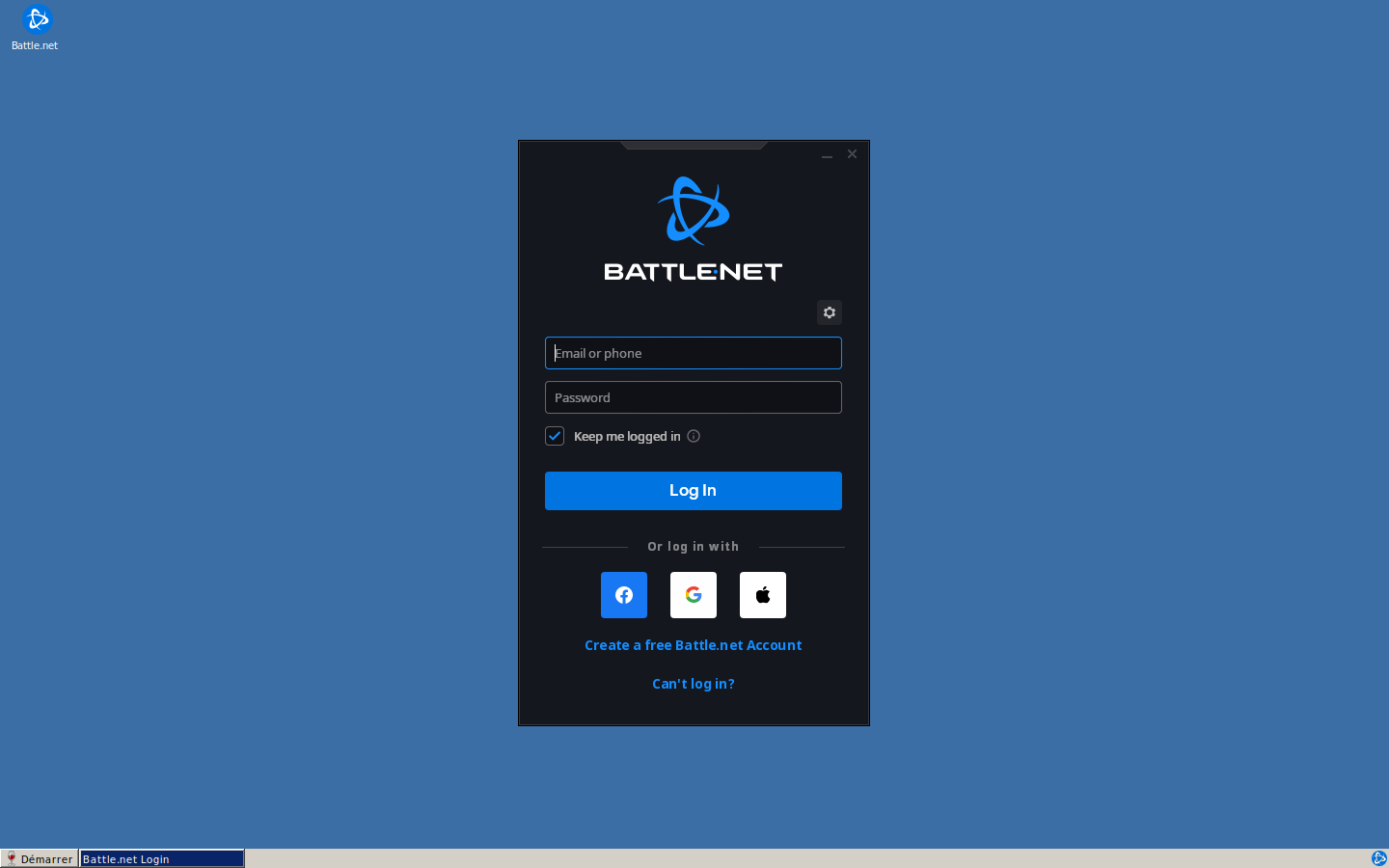Focus the Password field
The height and width of the screenshot is (868, 1389).
click(x=694, y=397)
